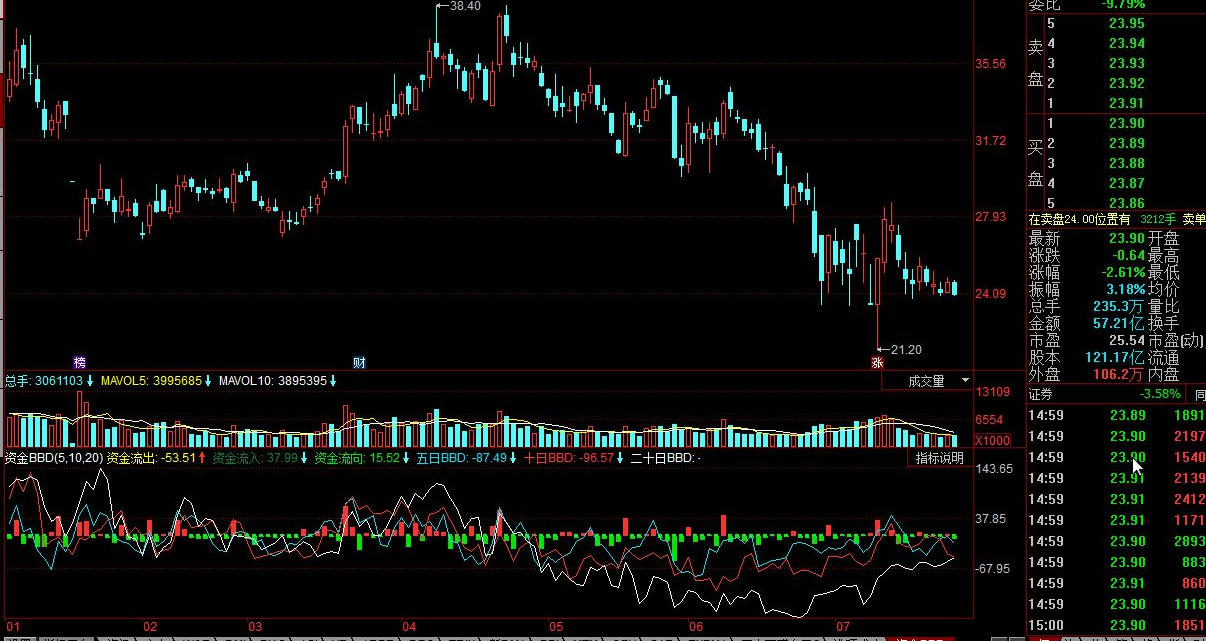
Task: Click the 24.09 price axis label
Action: point(991,293)
